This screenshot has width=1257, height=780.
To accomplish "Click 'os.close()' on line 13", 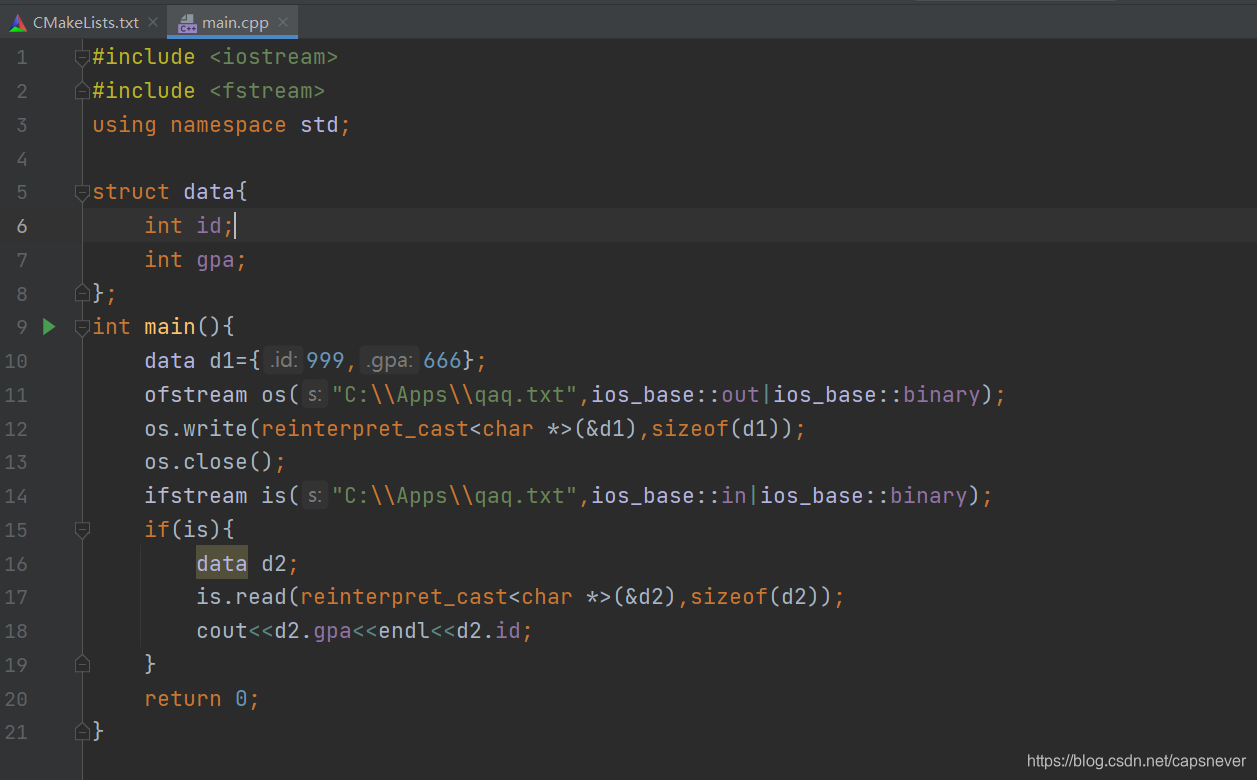I will (209, 462).
